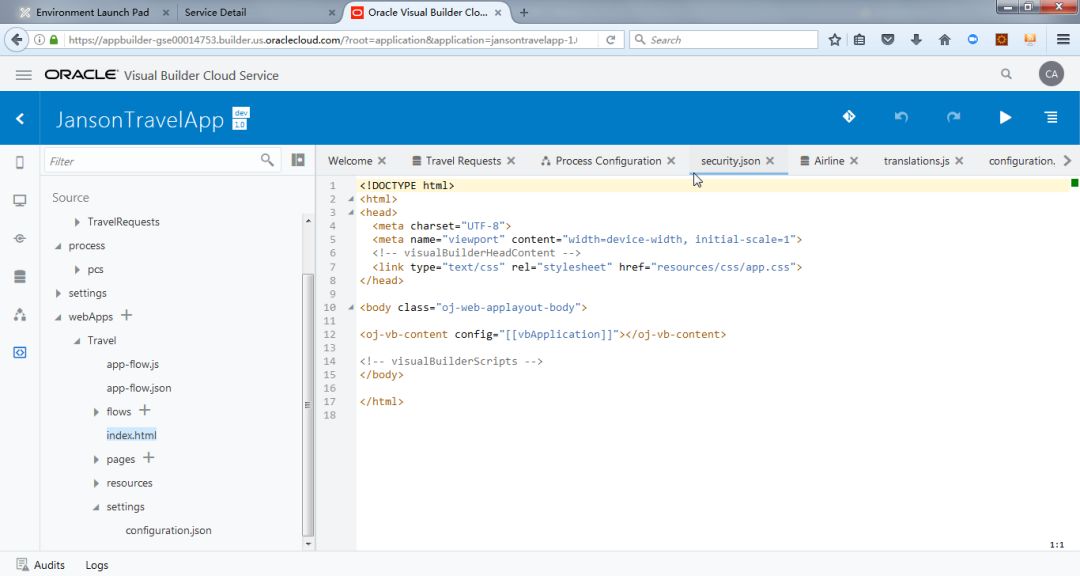Click the Undo arrow in header
Viewport: 1080px width, 576px height.
(901, 117)
